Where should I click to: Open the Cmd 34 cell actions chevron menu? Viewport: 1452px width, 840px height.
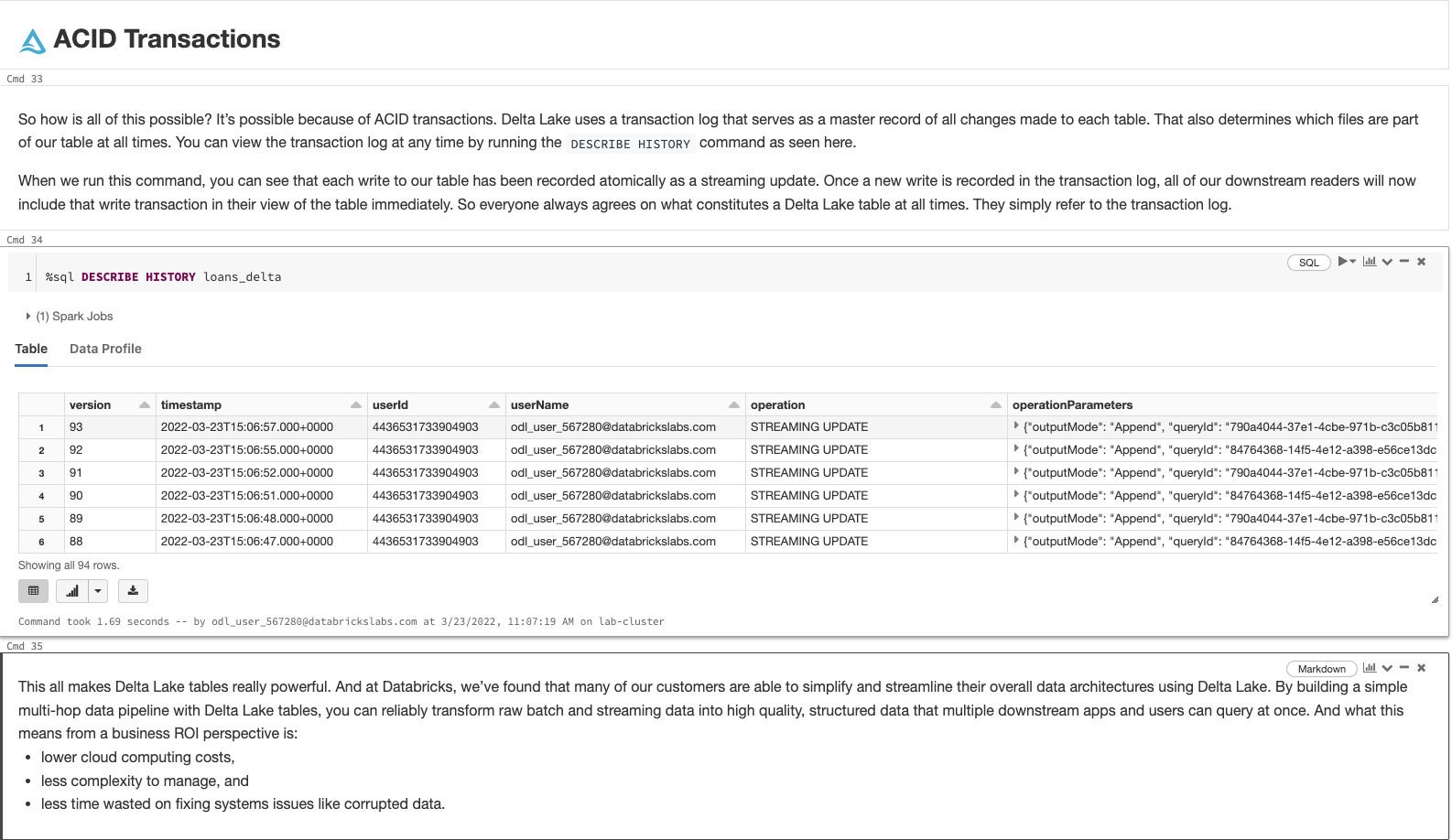click(1387, 263)
